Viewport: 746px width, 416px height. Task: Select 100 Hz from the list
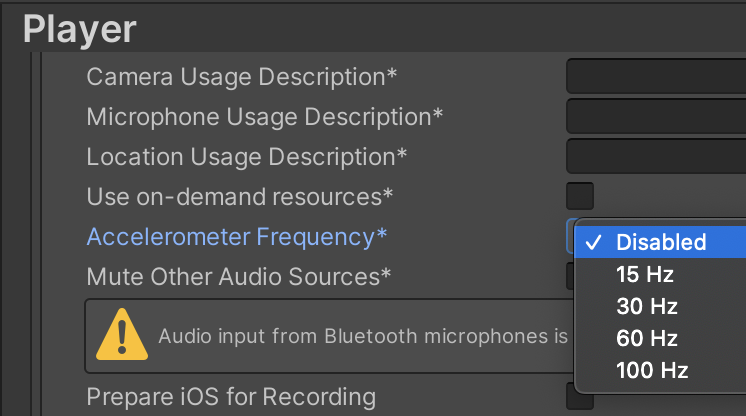point(652,370)
